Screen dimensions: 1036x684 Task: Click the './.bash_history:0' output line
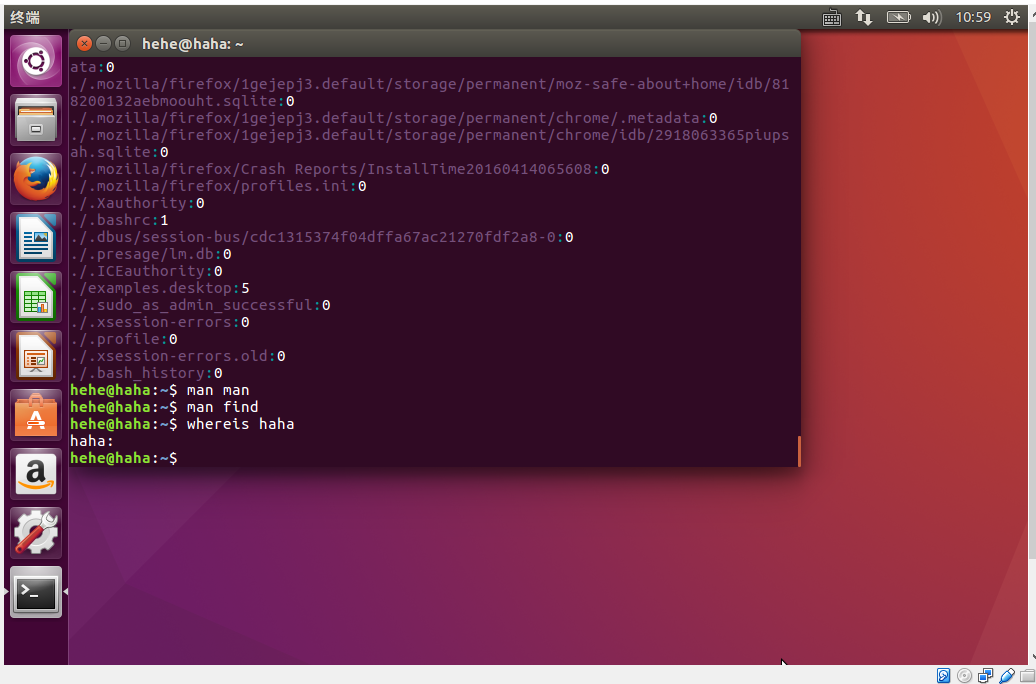click(146, 373)
